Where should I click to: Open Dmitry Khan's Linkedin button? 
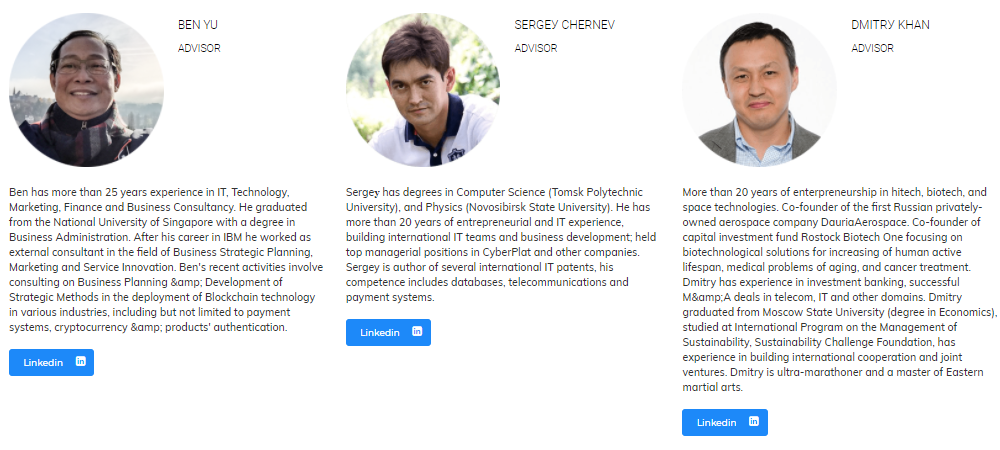[724, 422]
